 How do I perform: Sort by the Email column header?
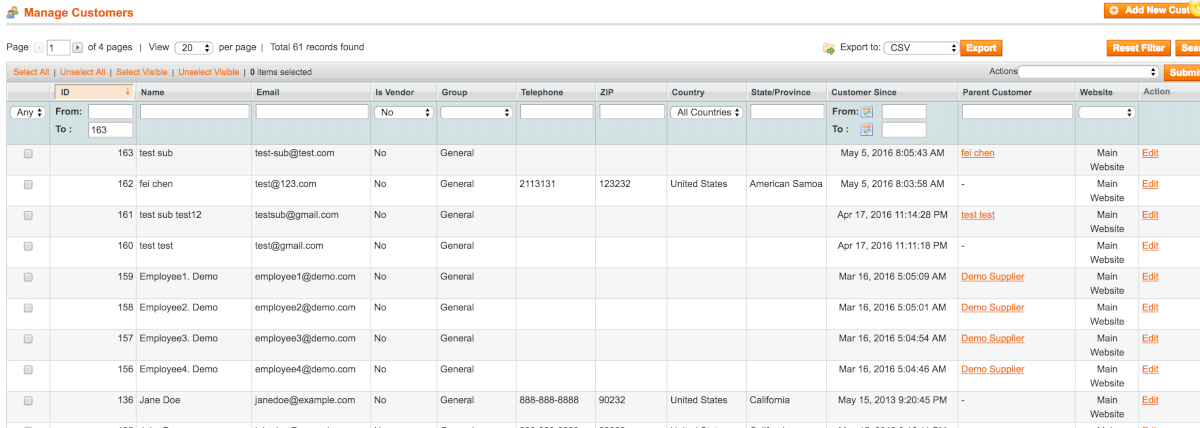[268, 92]
